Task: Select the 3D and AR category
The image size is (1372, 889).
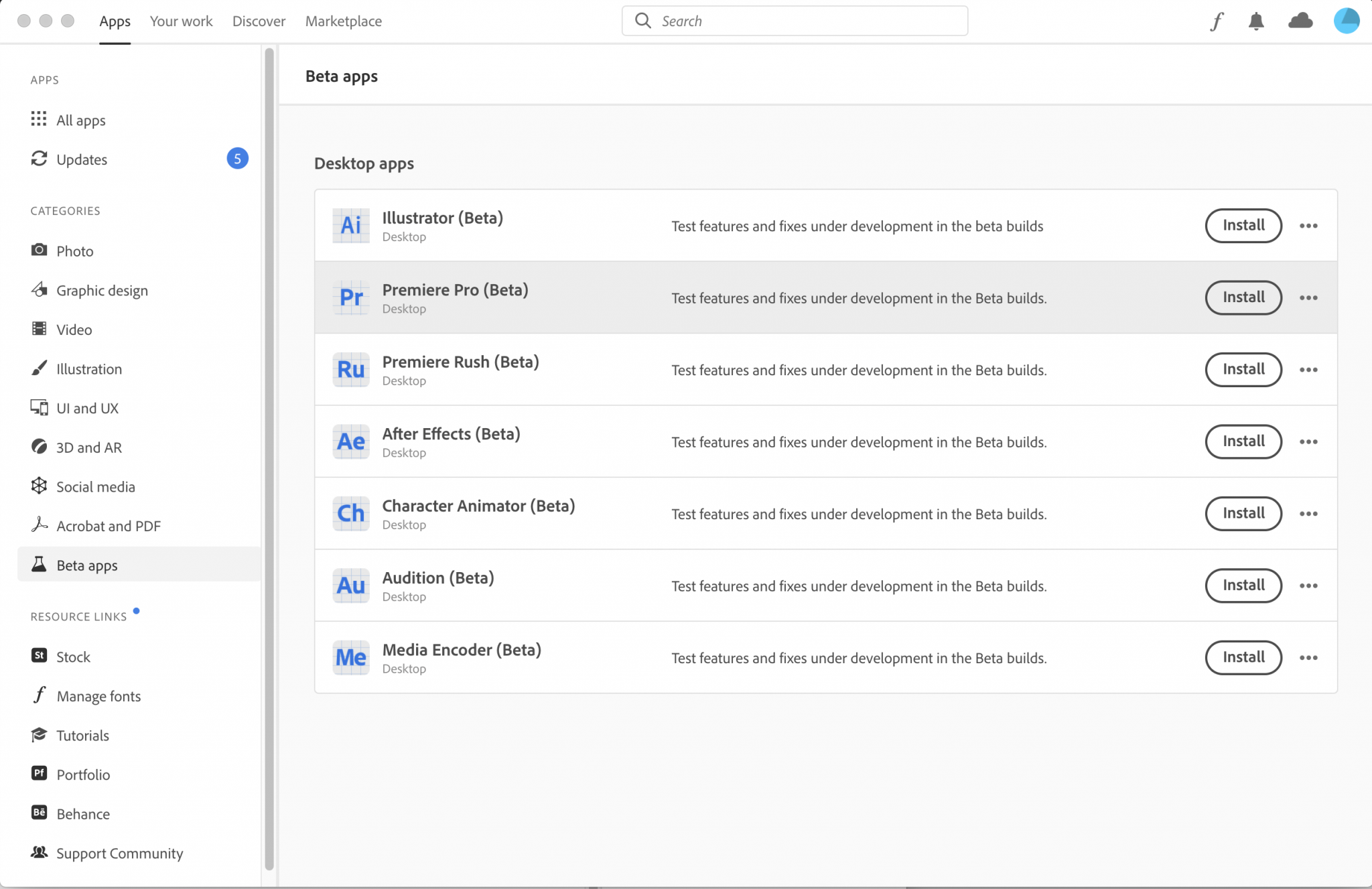Action: tap(88, 448)
